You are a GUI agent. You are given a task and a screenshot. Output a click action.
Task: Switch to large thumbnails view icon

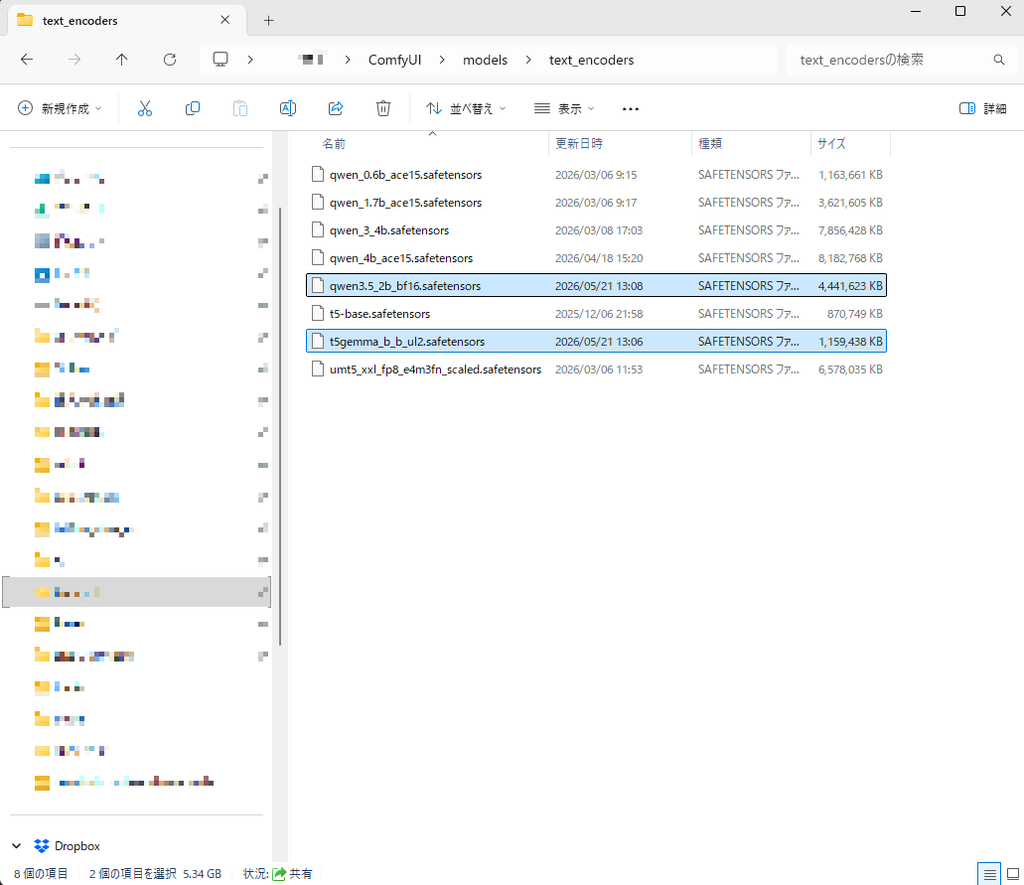coord(1013,874)
